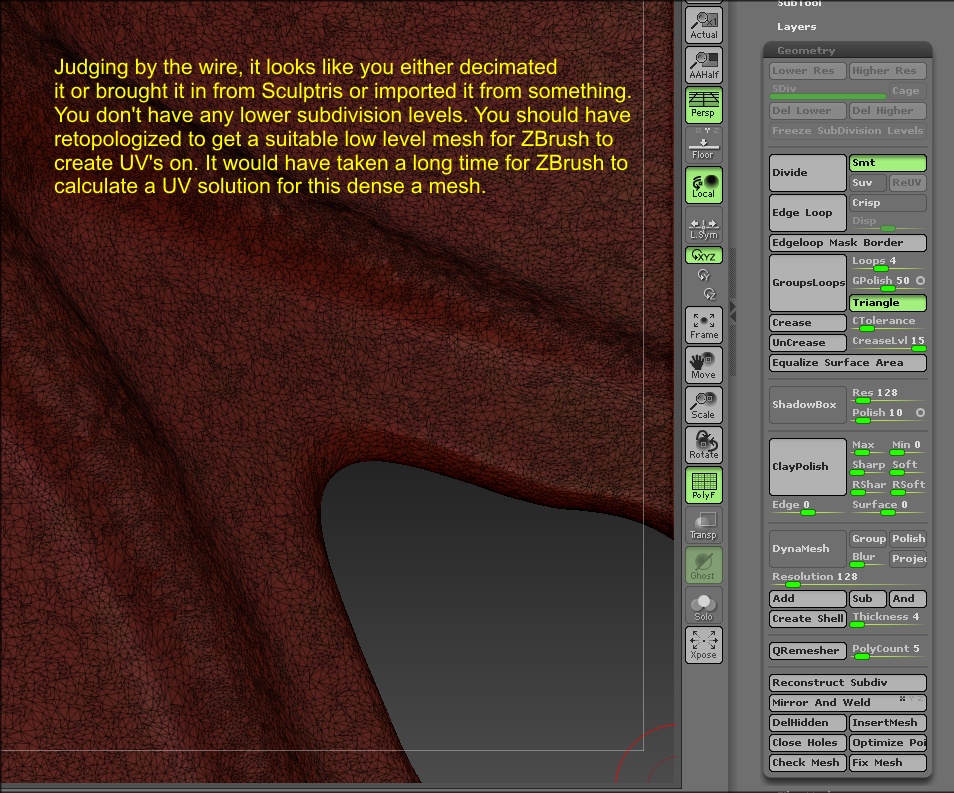Toggle Transp transparency mode

(x=704, y=525)
